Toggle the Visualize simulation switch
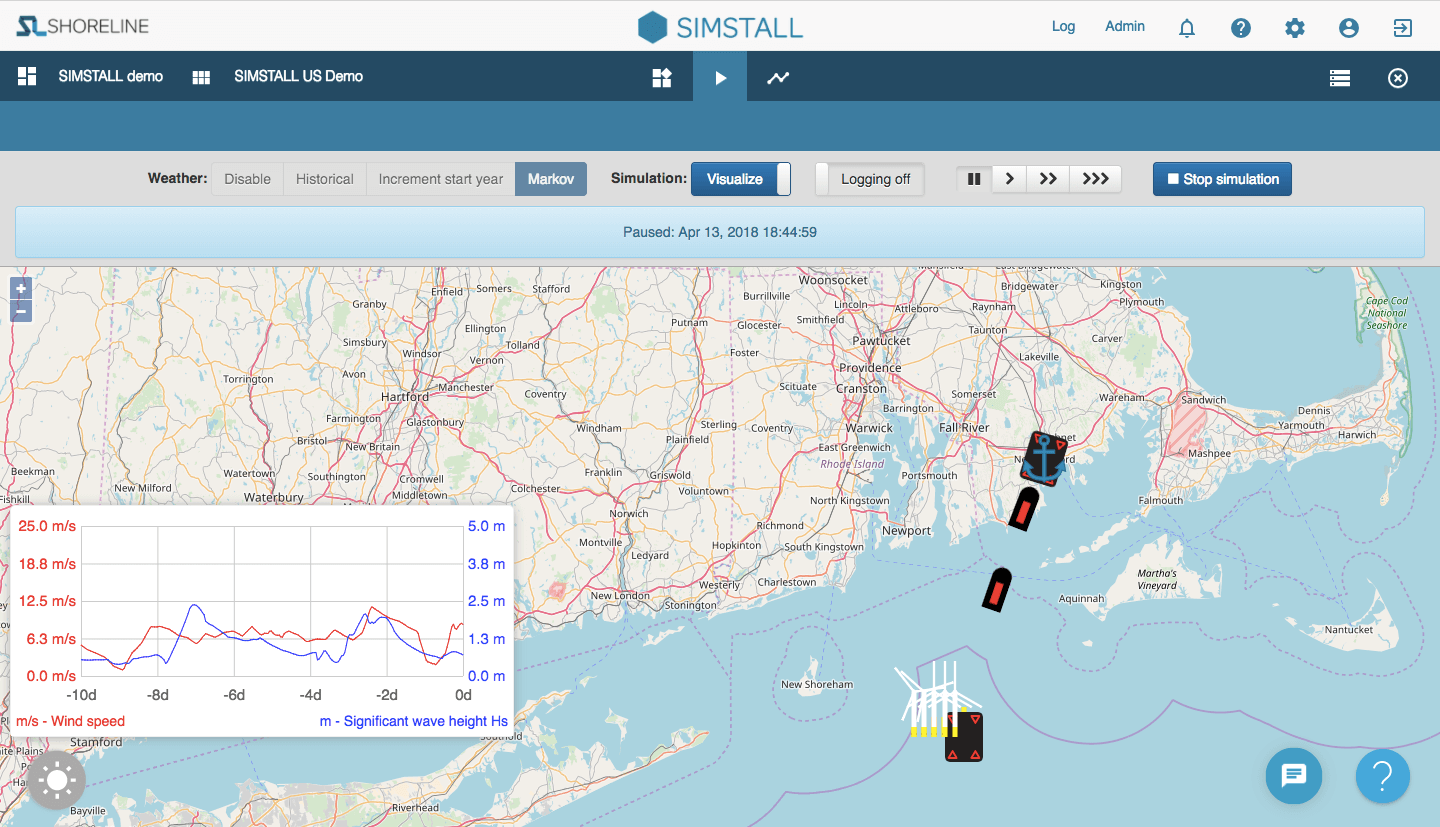 [x=741, y=179]
